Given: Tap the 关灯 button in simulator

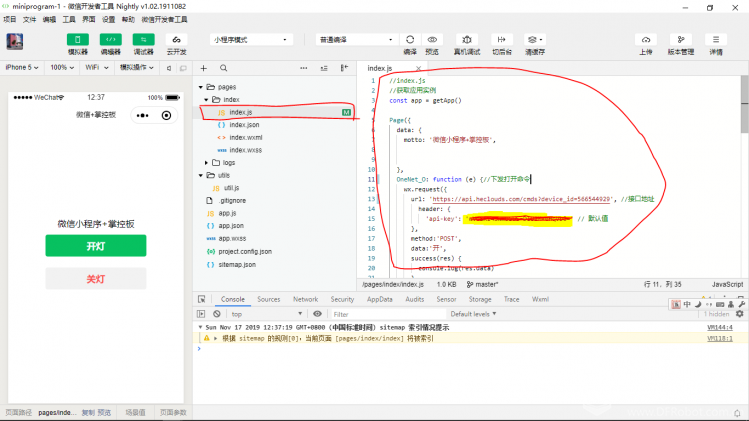Looking at the screenshot, I should (96, 279).
